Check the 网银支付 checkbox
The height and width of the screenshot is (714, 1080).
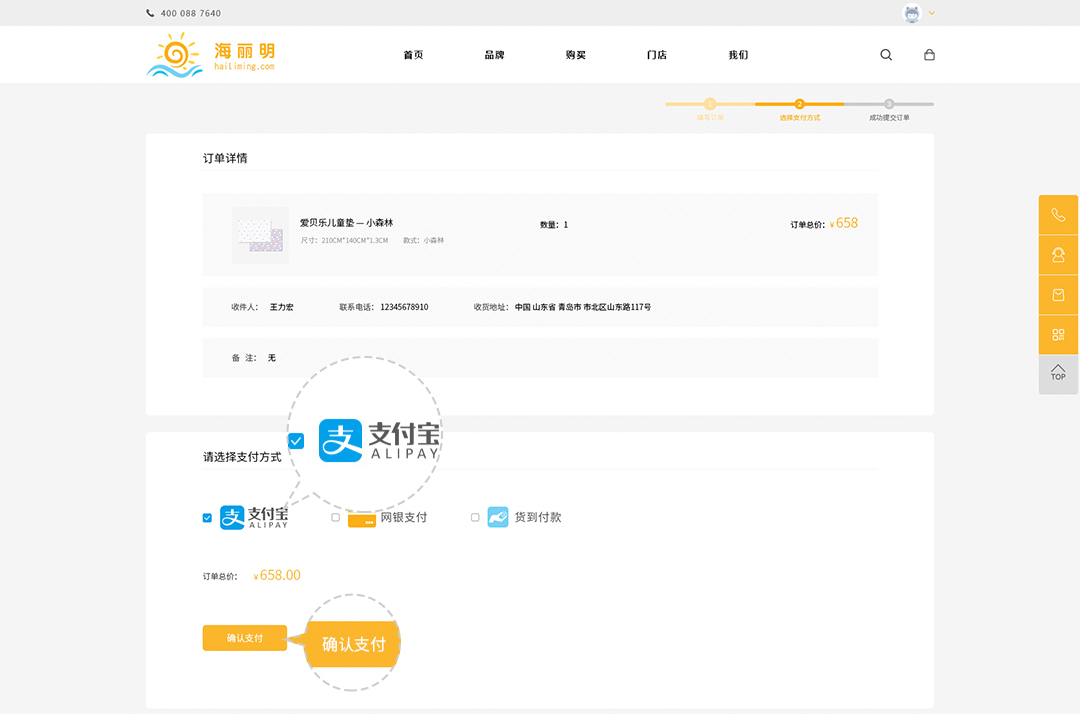(335, 517)
